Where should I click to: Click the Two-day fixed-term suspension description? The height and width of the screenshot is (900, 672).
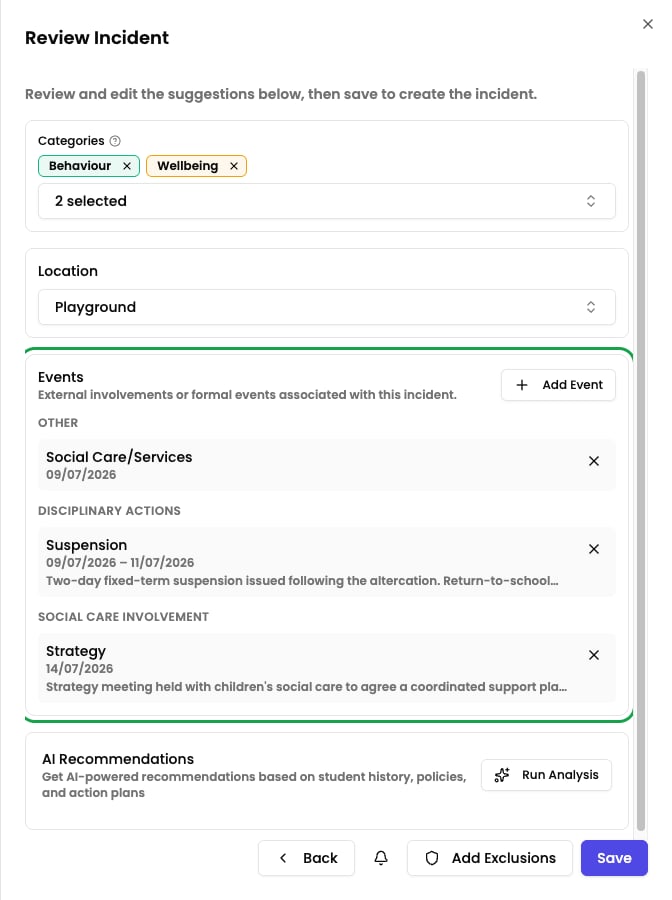[x=302, y=581]
